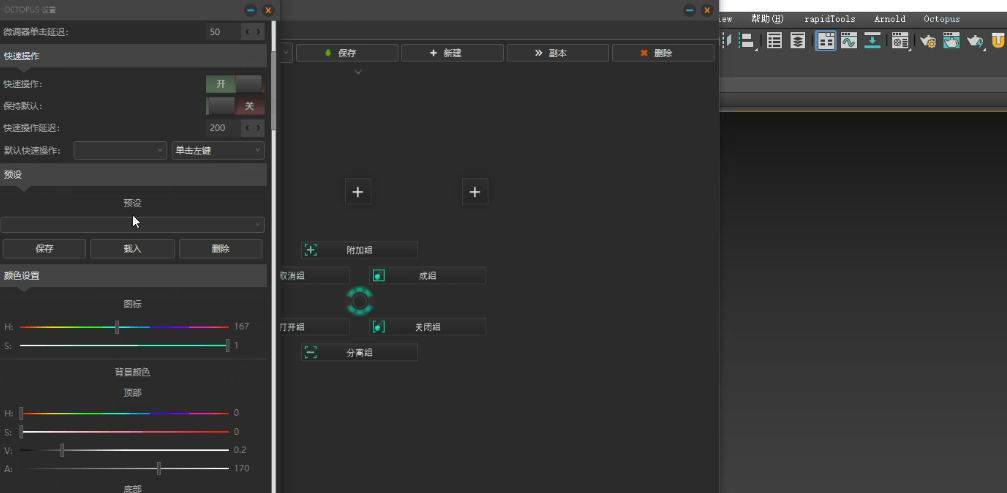Open Render Setup teapot with gear
1007x493 pixels.
click(928, 41)
